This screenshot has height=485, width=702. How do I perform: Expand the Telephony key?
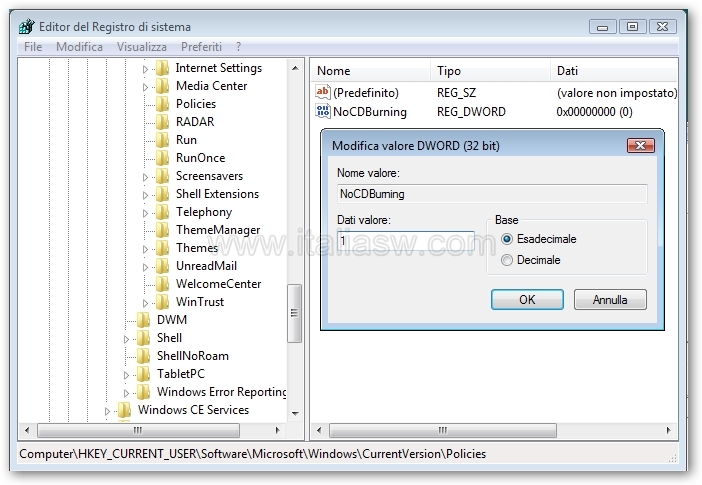[145, 213]
